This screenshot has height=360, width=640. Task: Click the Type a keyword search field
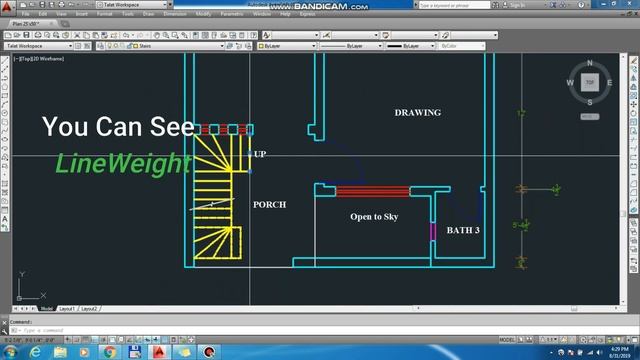[454, 5]
